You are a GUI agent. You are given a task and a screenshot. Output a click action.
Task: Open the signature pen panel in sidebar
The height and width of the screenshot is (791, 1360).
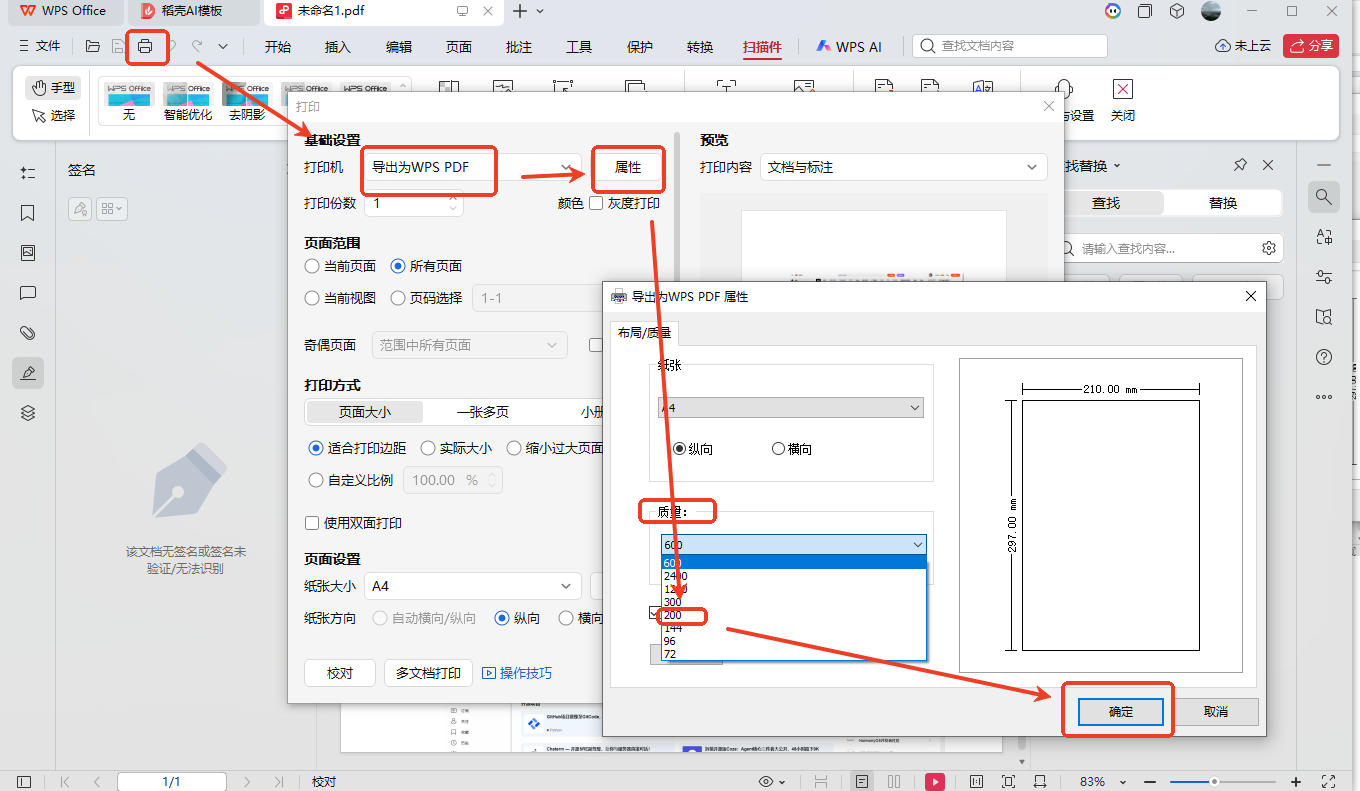click(x=28, y=373)
